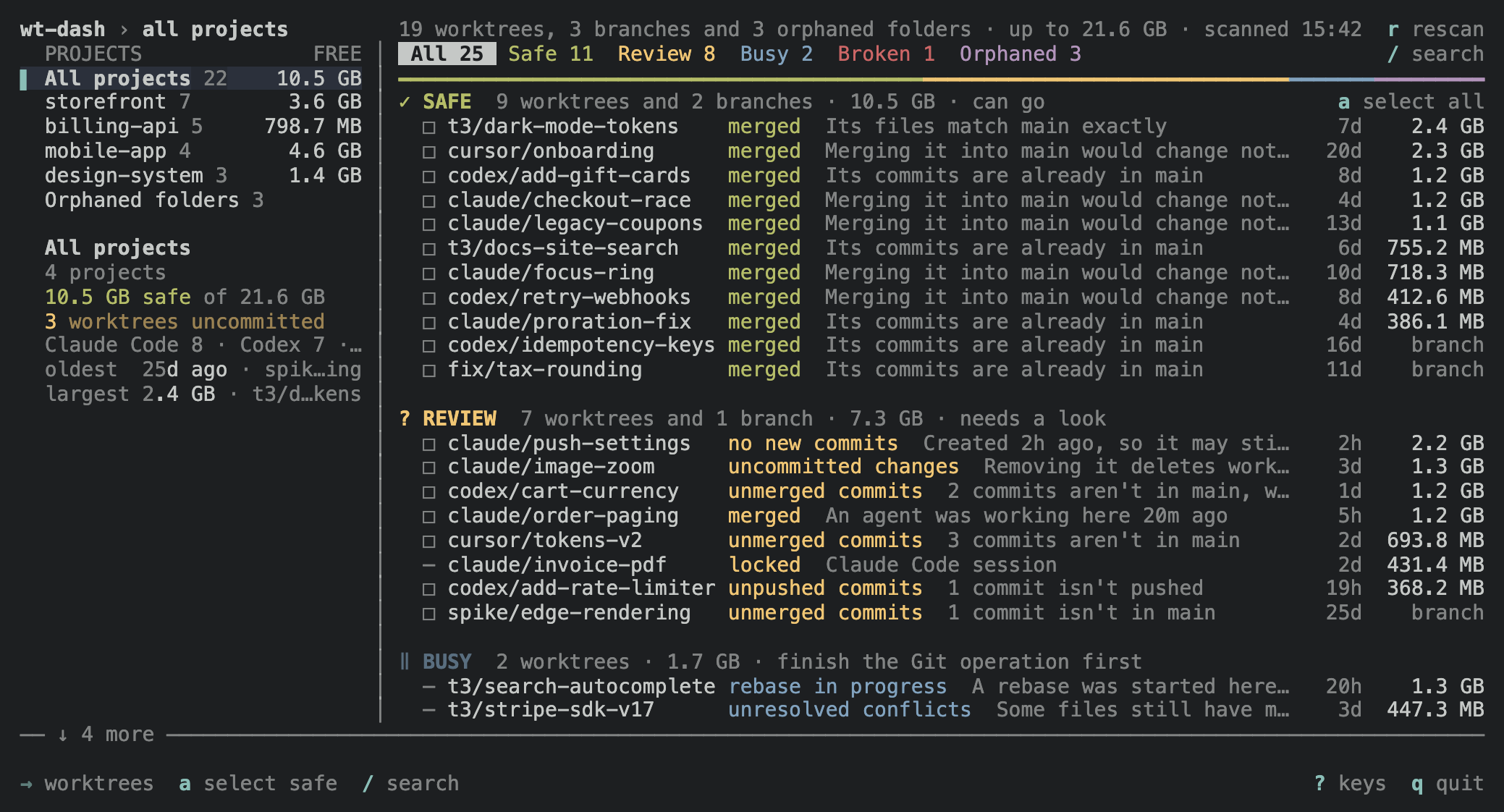
Task: Click the REVIEW section question-mark header
Action: tap(447, 418)
